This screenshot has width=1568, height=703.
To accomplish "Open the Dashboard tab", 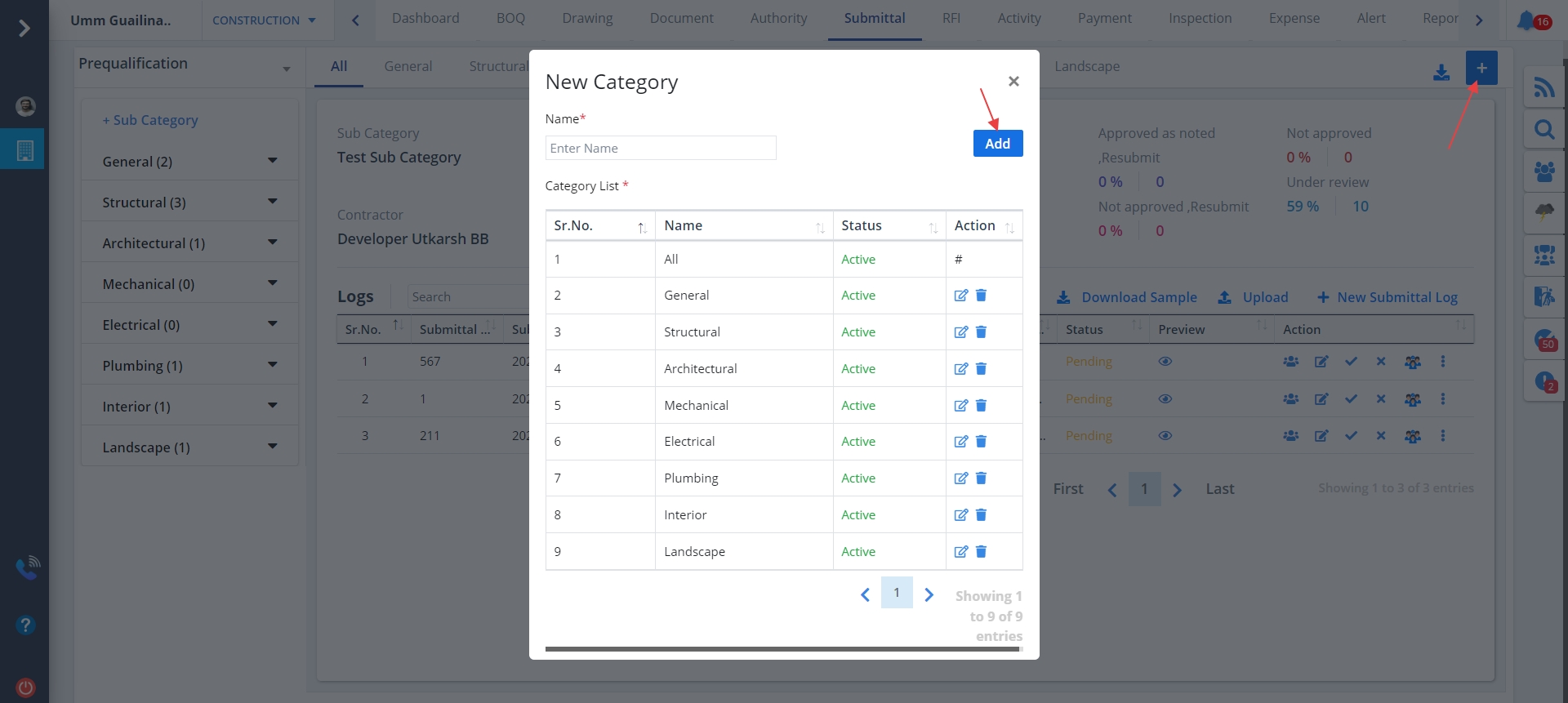I will pos(425,19).
